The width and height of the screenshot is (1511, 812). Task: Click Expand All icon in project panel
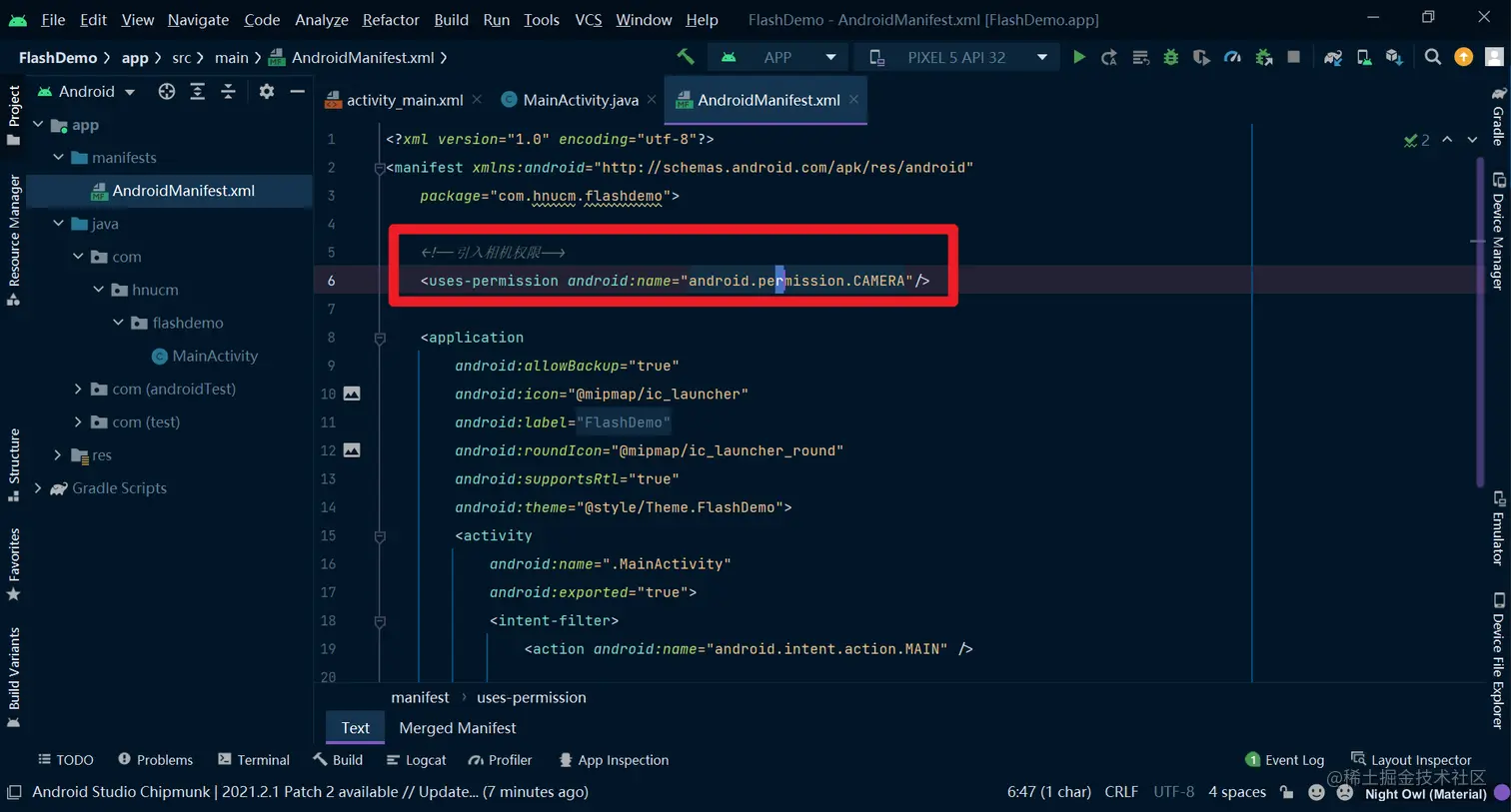click(198, 91)
